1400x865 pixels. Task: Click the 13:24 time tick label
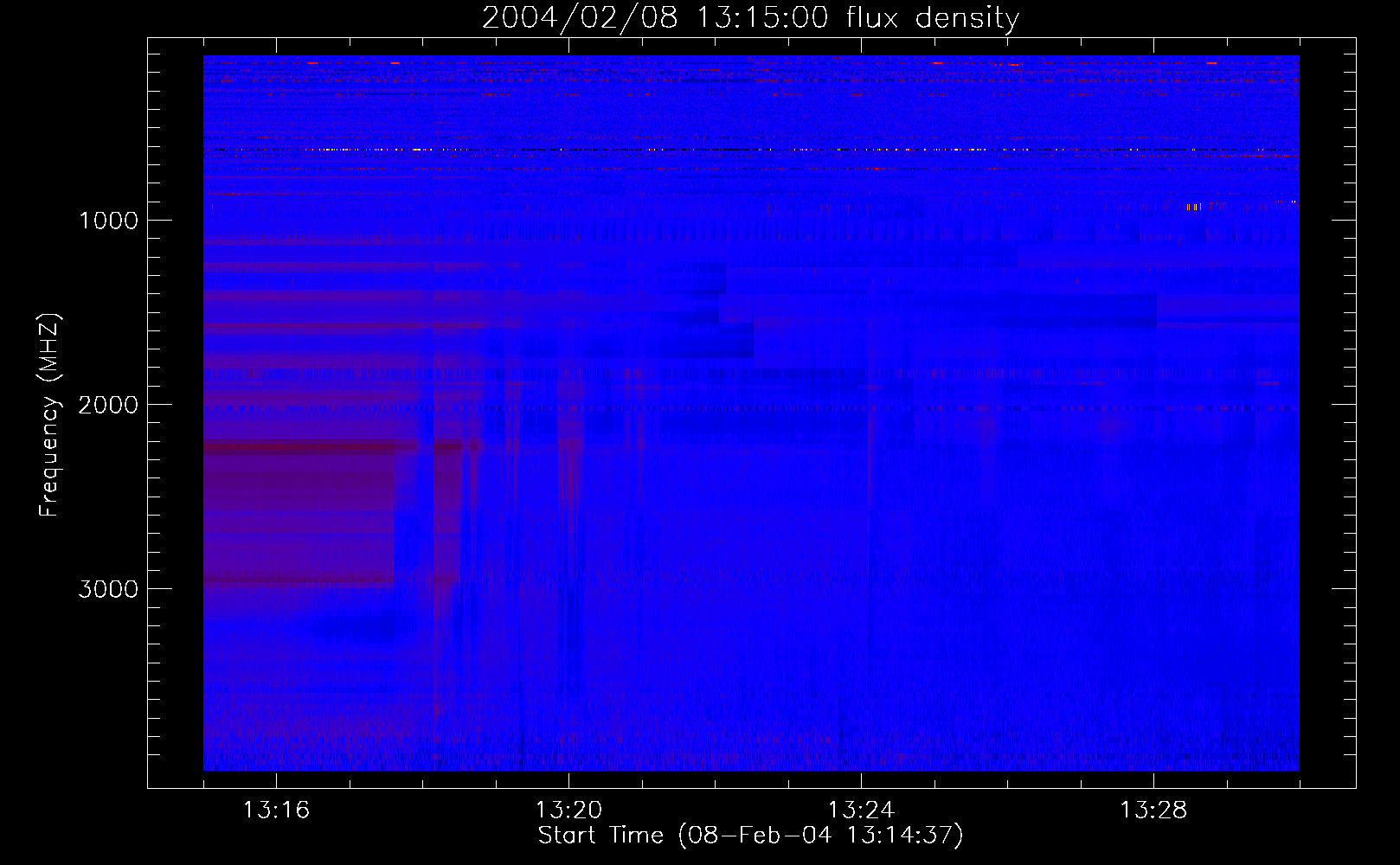[x=861, y=811]
